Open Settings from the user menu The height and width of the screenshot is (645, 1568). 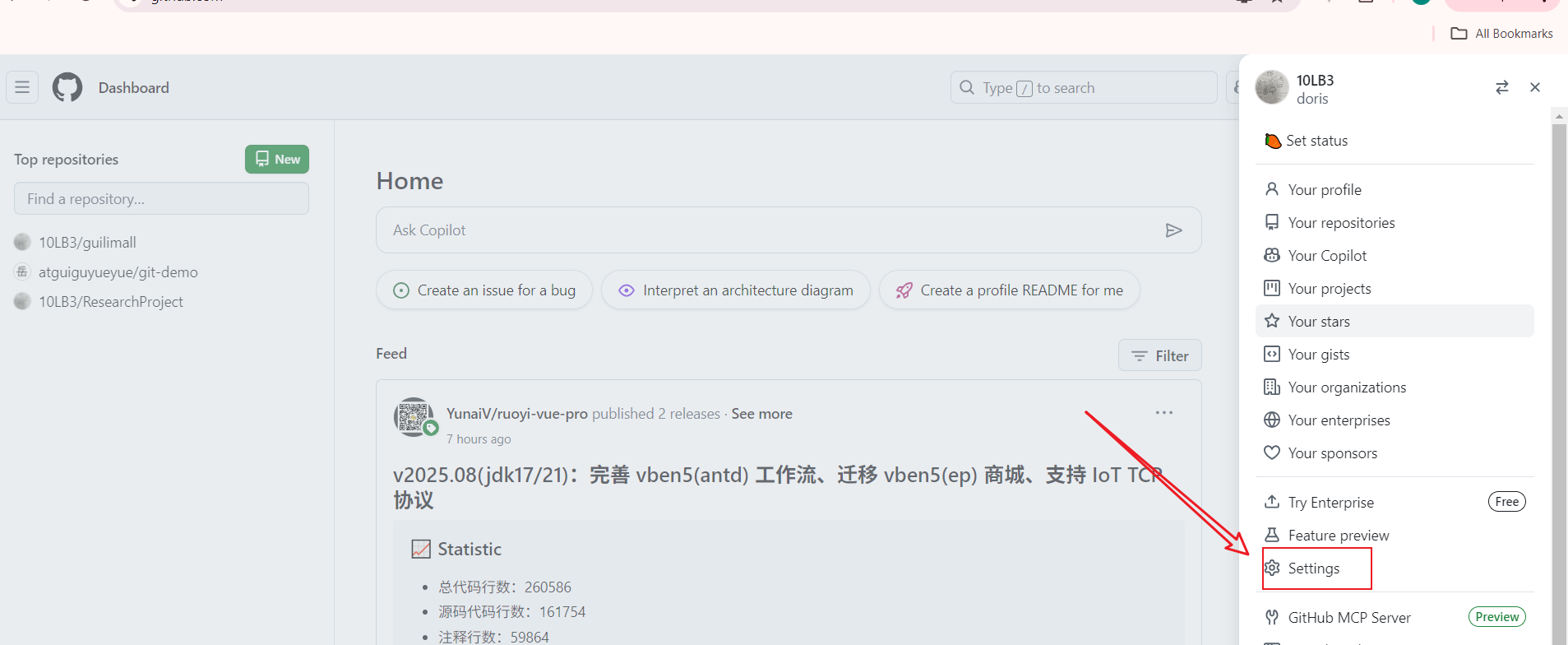1395,568
